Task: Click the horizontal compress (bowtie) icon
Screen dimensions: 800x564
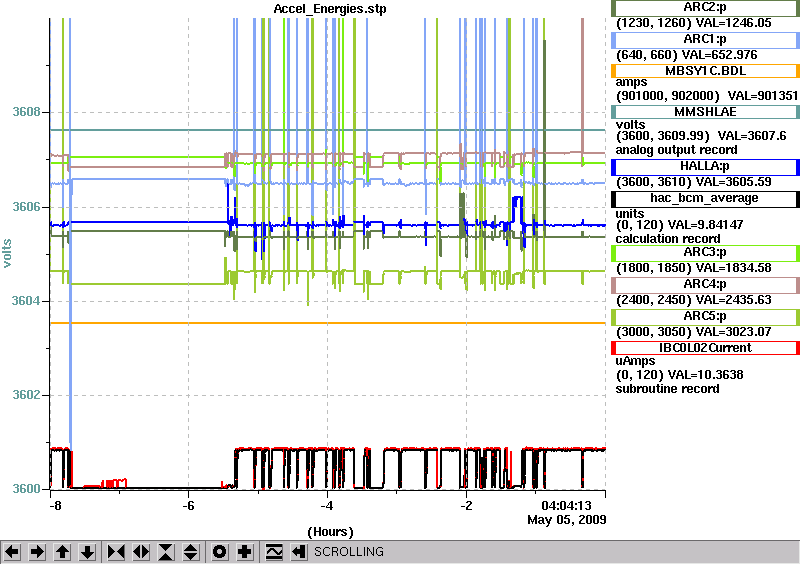Action: click(x=116, y=552)
